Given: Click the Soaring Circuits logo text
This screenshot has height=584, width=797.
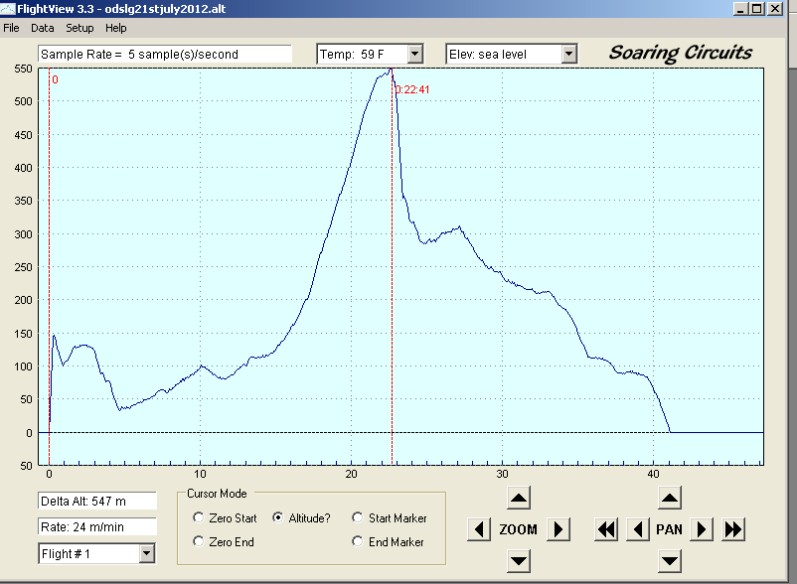Looking at the screenshot, I should tap(680, 53).
